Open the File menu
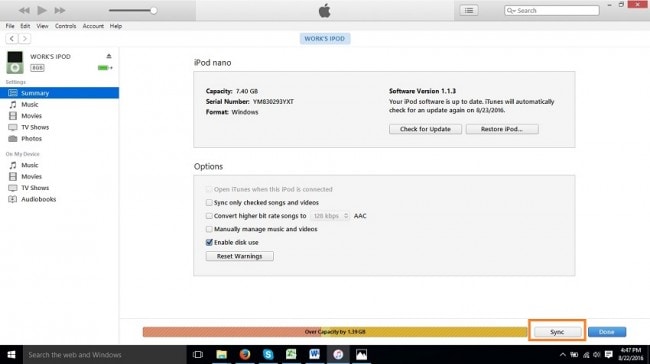 click(10, 26)
